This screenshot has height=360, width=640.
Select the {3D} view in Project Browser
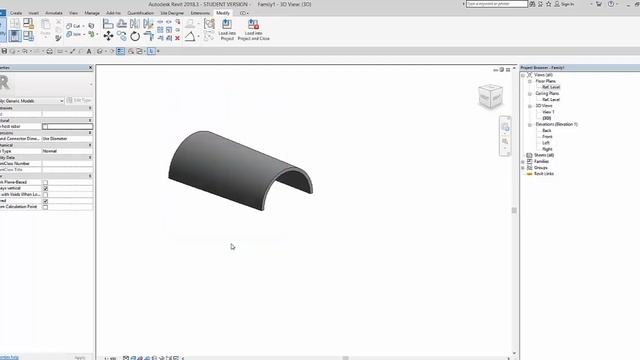547,118
